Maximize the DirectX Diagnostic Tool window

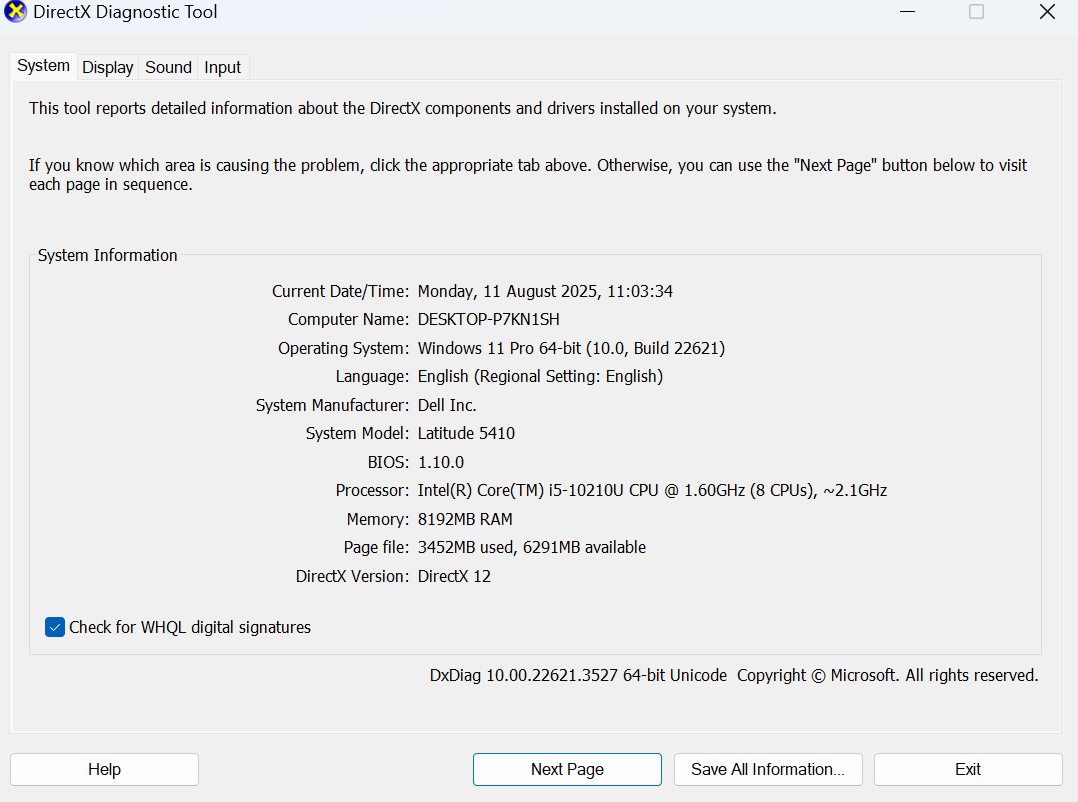pyautogui.click(x=976, y=12)
